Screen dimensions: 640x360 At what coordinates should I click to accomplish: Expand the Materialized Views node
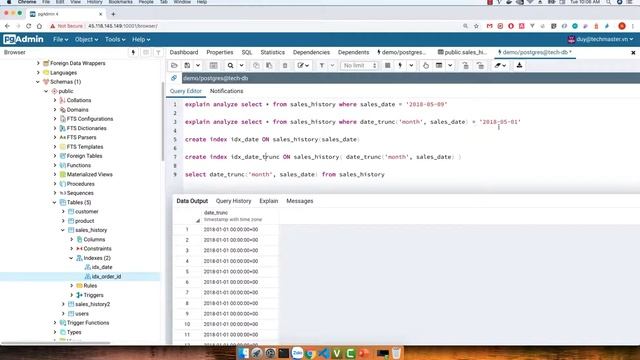coord(55,174)
